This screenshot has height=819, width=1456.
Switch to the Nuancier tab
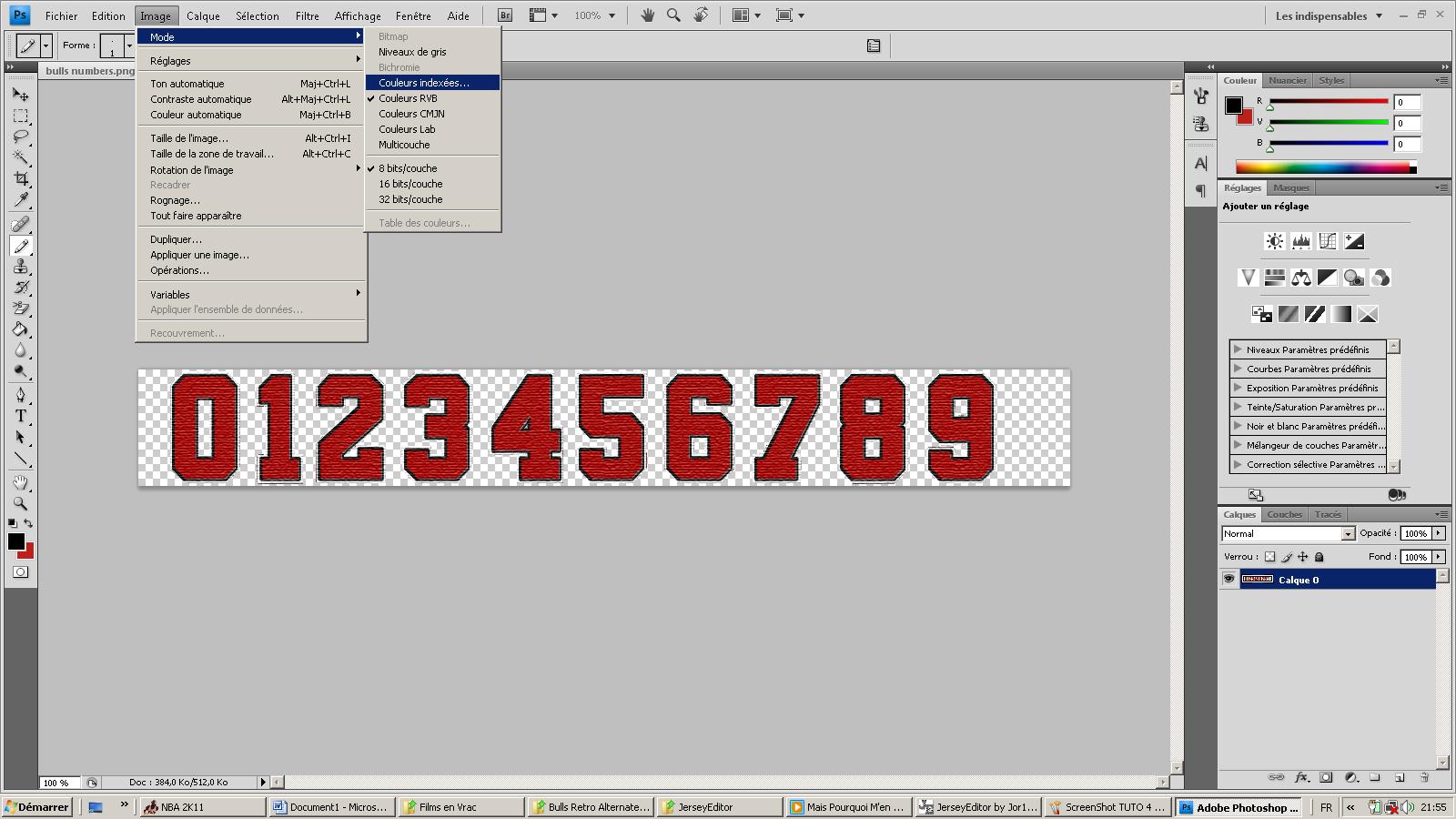(1287, 80)
